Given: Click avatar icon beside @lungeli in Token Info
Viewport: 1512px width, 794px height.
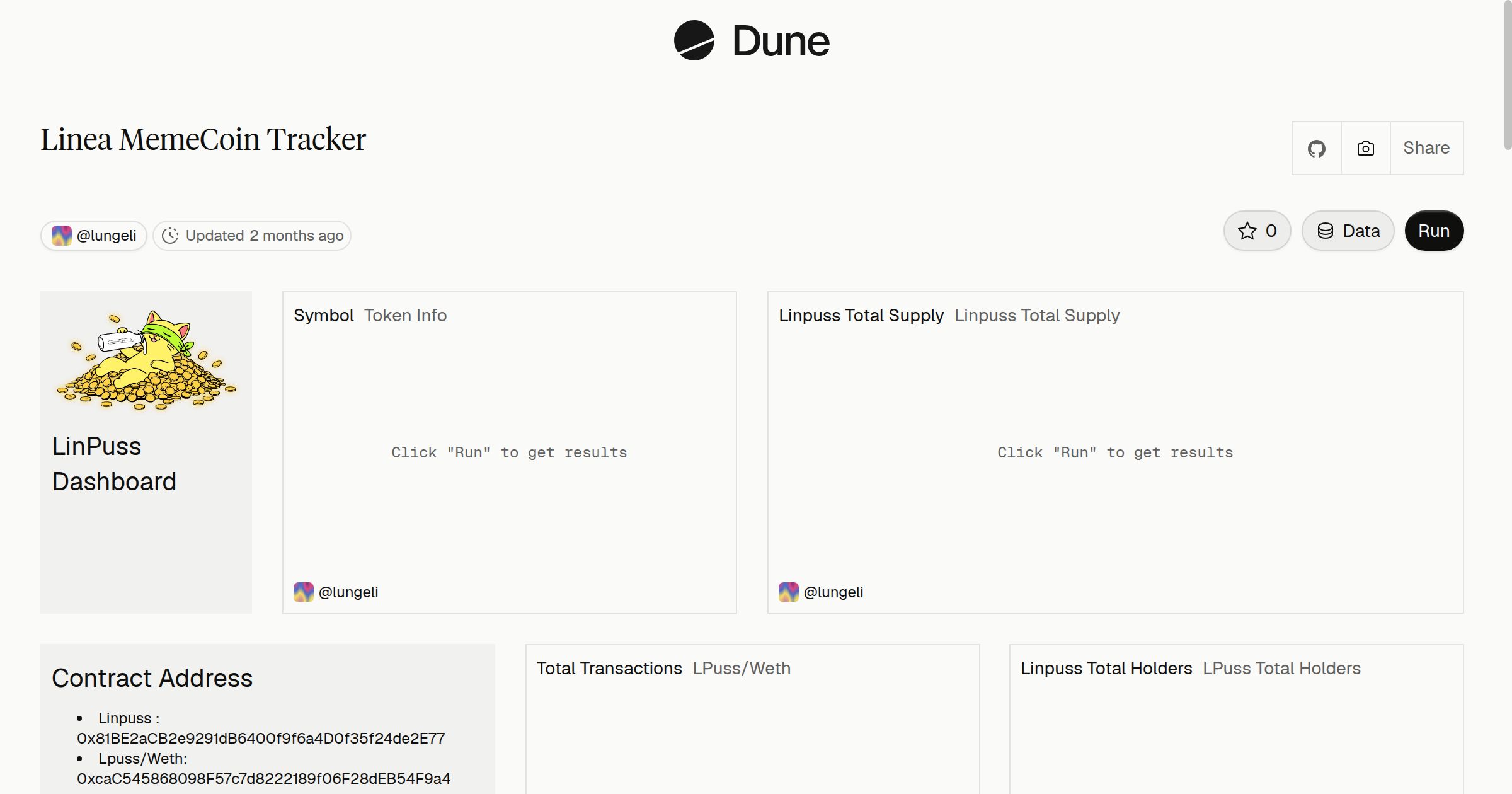Looking at the screenshot, I should pyautogui.click(x=304, y=592).
